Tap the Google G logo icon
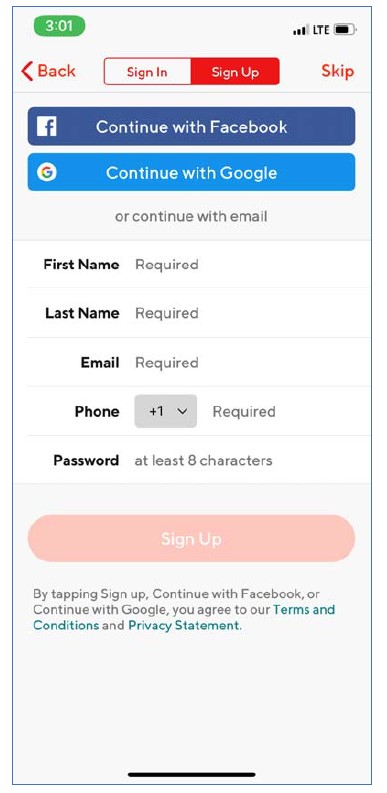This screenshot has height=793, width=387. tap(47, 172)
